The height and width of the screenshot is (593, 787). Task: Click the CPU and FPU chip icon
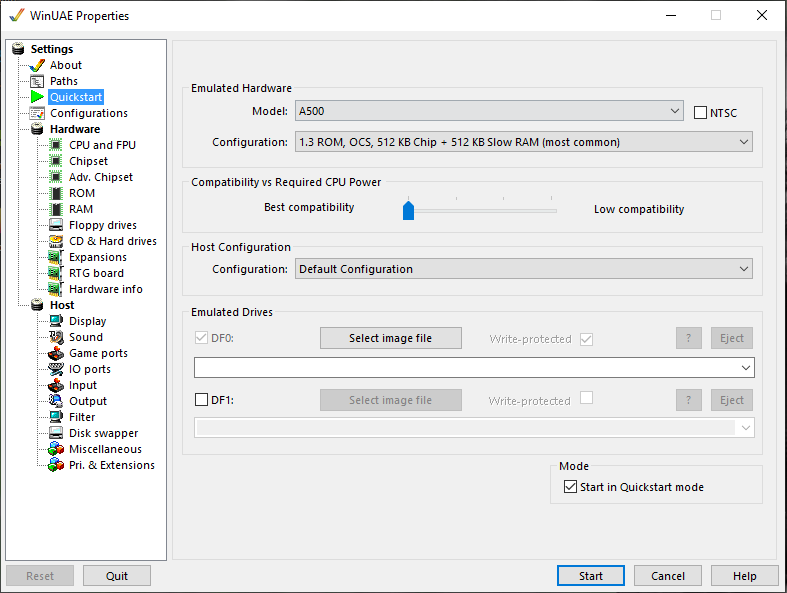click(x=56, y=145)
